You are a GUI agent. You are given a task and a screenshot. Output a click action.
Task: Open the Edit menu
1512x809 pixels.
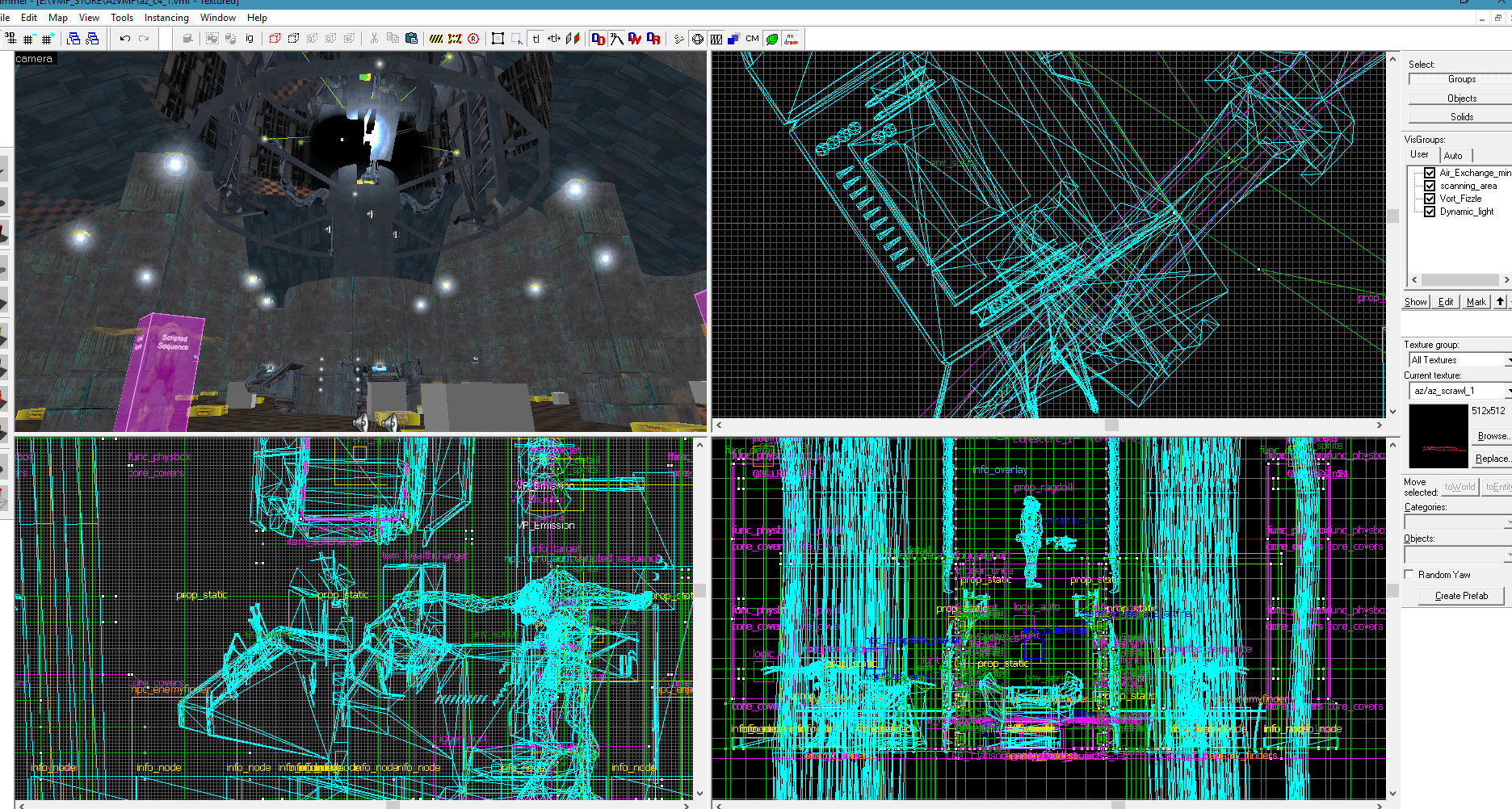pyautogui.click(x=29, y=18)
